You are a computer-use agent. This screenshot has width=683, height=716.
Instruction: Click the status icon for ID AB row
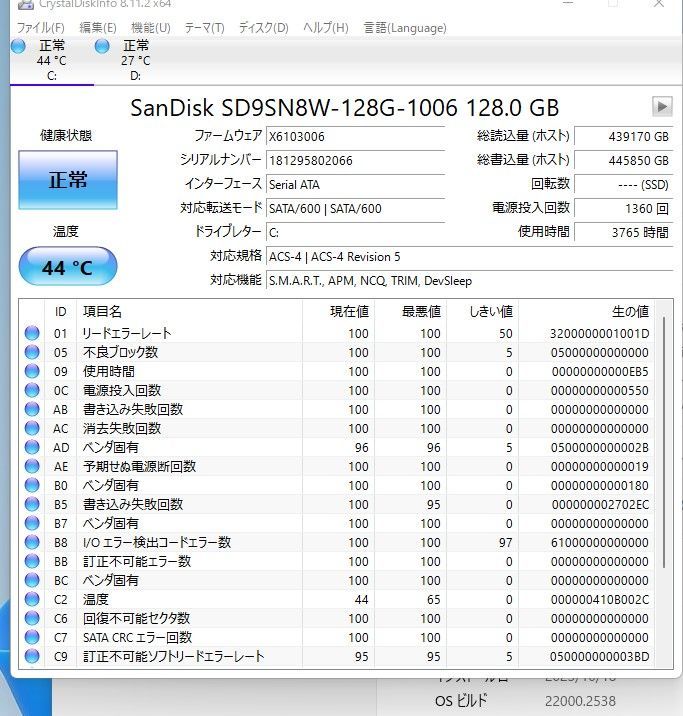[x=32, y=409]
